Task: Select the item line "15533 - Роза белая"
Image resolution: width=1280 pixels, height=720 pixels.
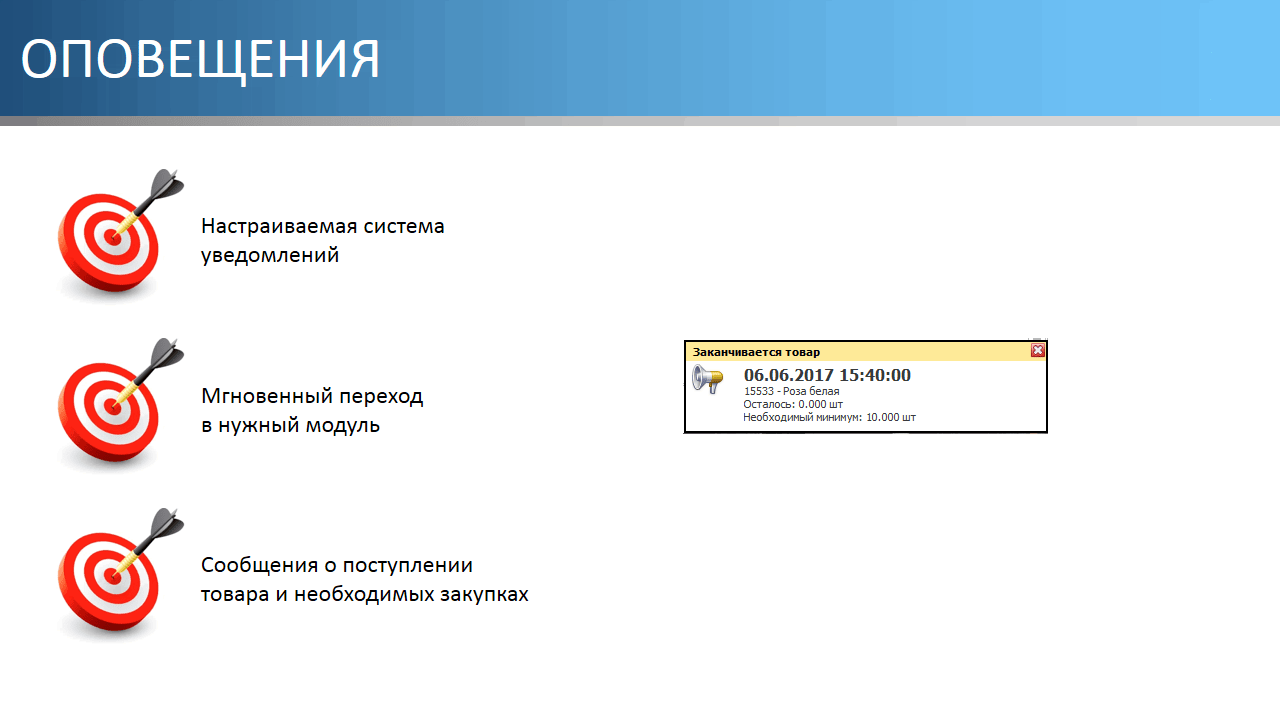Action: (x=792, y=391)
